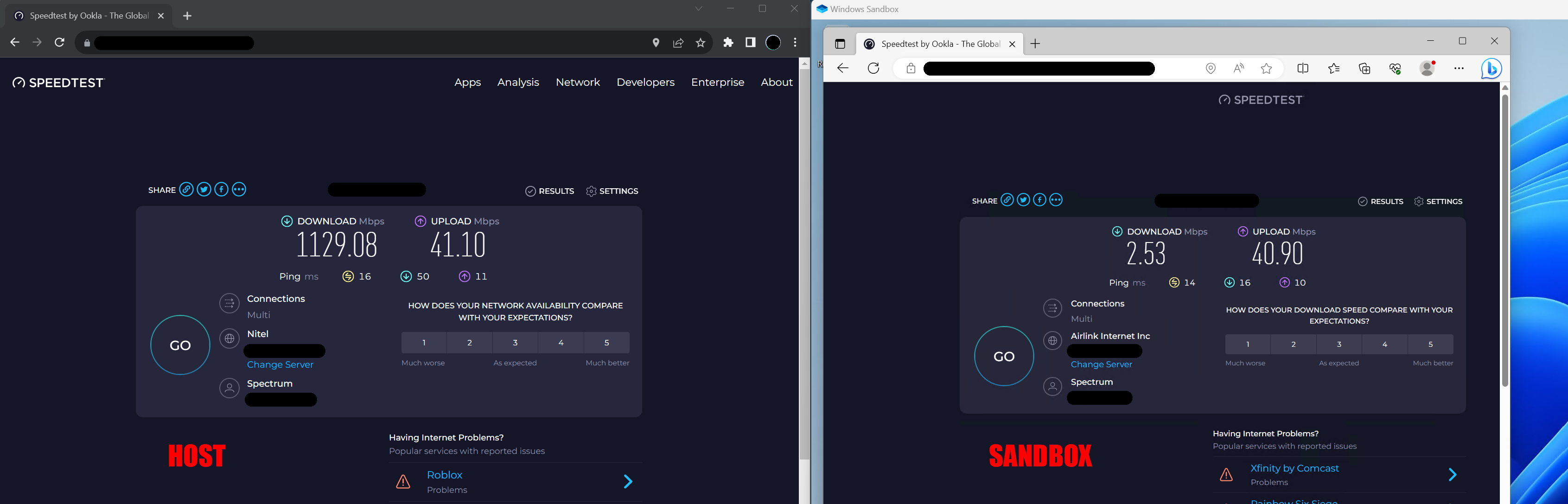Viewport: 1568px width, 504px height.
Task: Click the Connections mode icon on host Speedtest
Action: (x=229, y=303)
